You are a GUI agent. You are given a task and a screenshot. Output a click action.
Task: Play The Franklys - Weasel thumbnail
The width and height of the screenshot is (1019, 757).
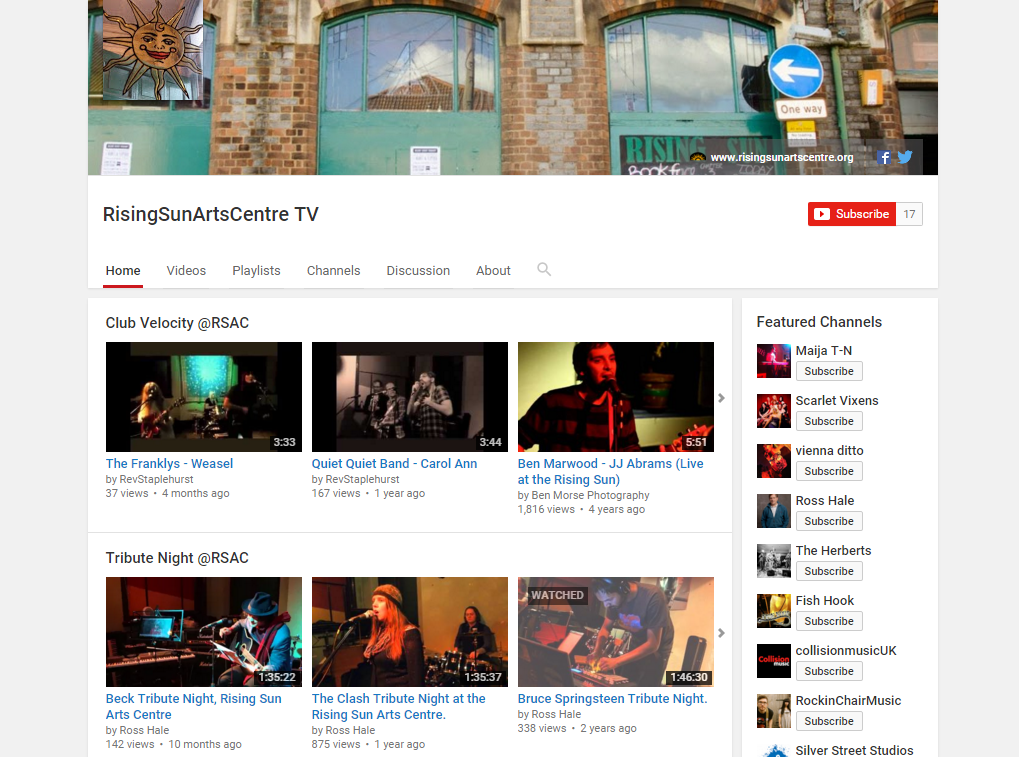[x=203, y=397]
